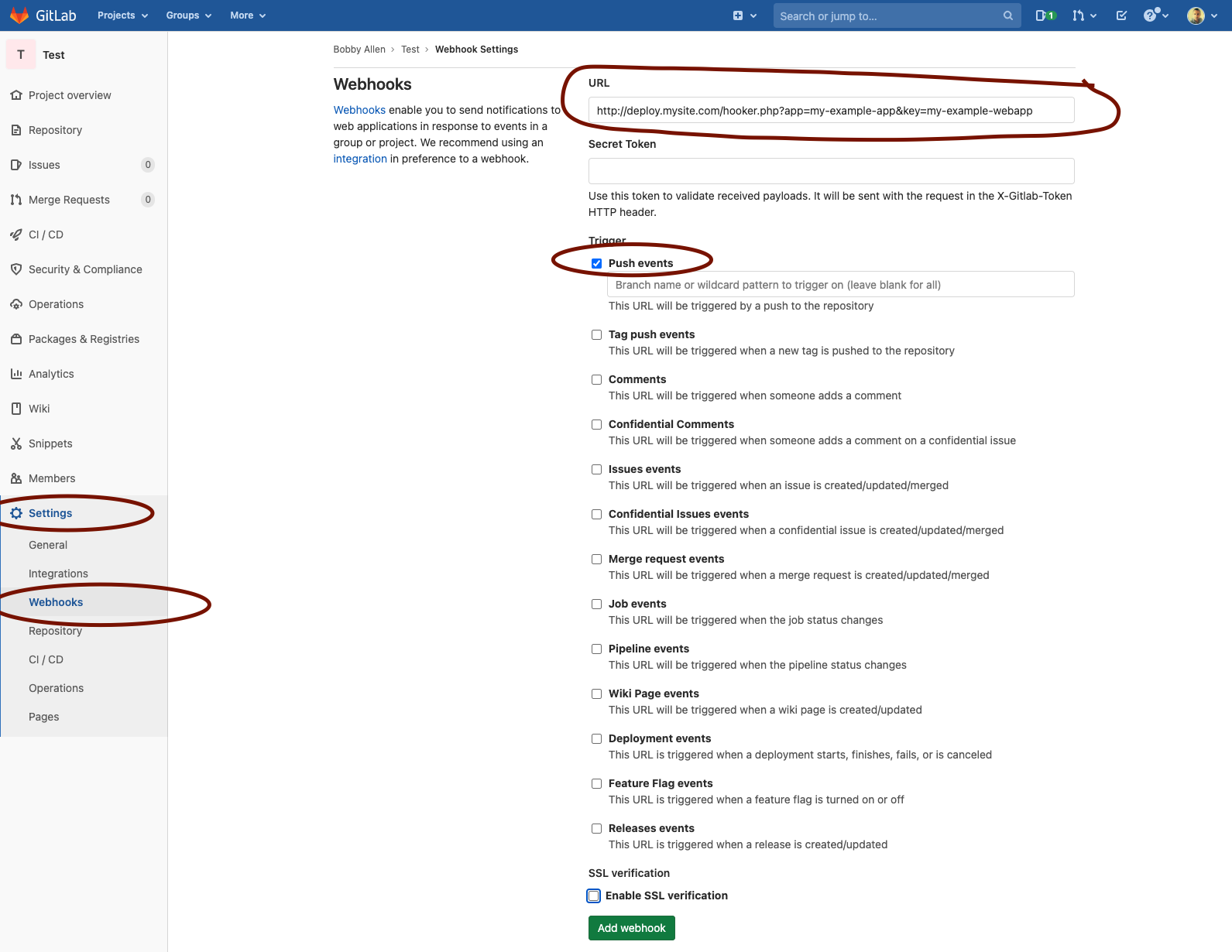Check Merge request events checkbox
The image size is (1232, 952).
pyautogui.click(x=596, y=559)
